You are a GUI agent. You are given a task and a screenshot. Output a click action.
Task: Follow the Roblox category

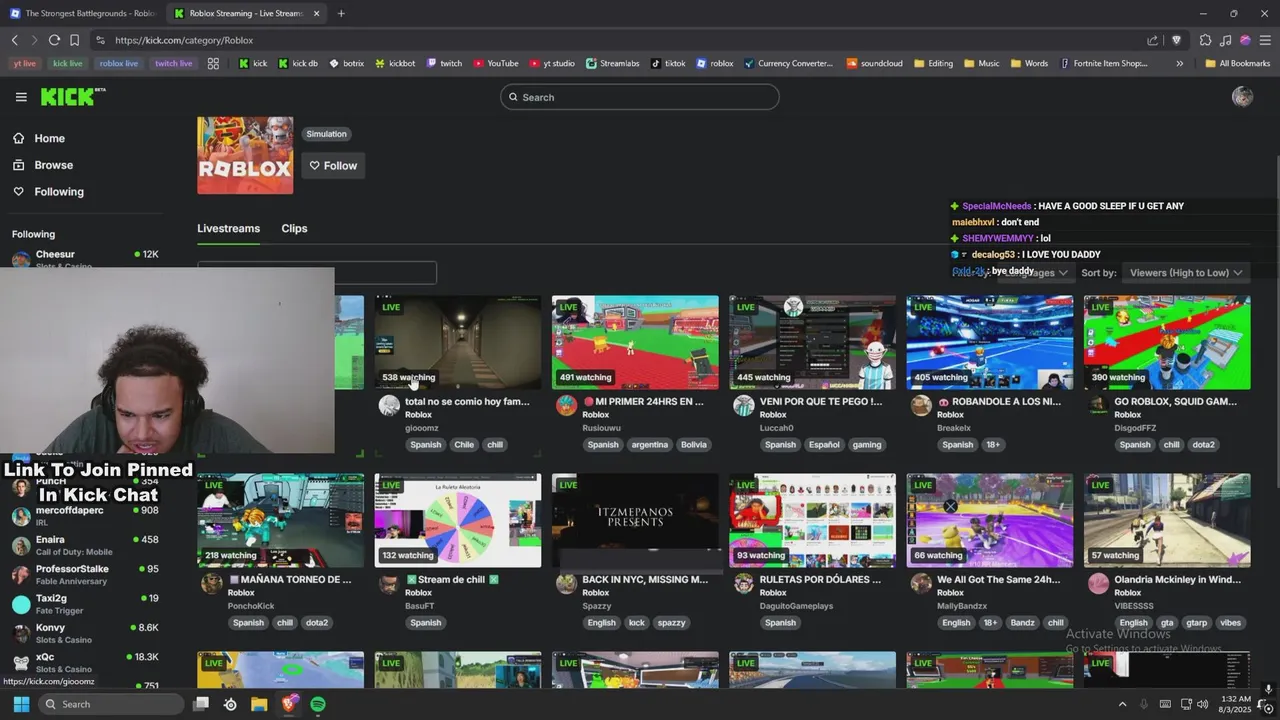(333, 166)
